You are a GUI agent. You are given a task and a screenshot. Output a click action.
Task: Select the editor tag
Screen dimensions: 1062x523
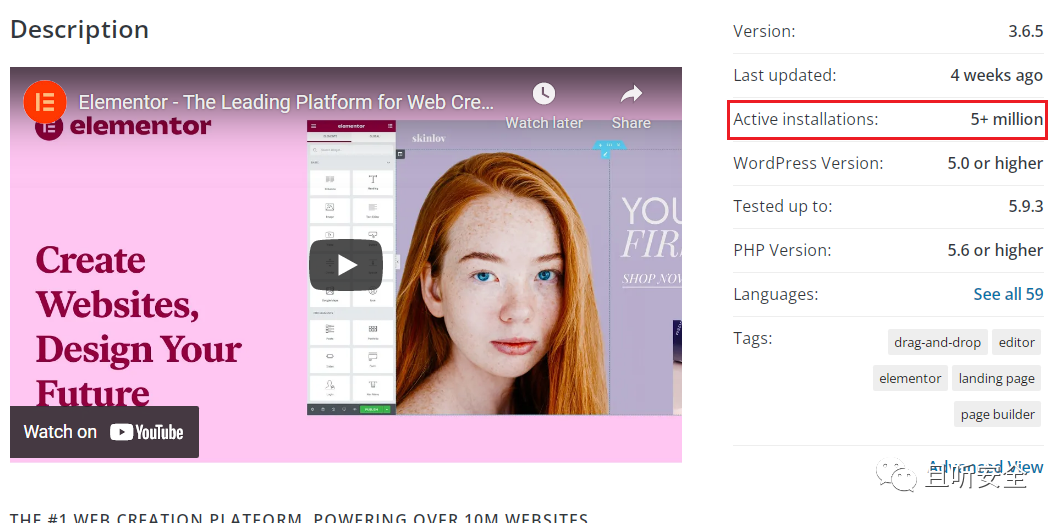click(x=1017, y=342)
